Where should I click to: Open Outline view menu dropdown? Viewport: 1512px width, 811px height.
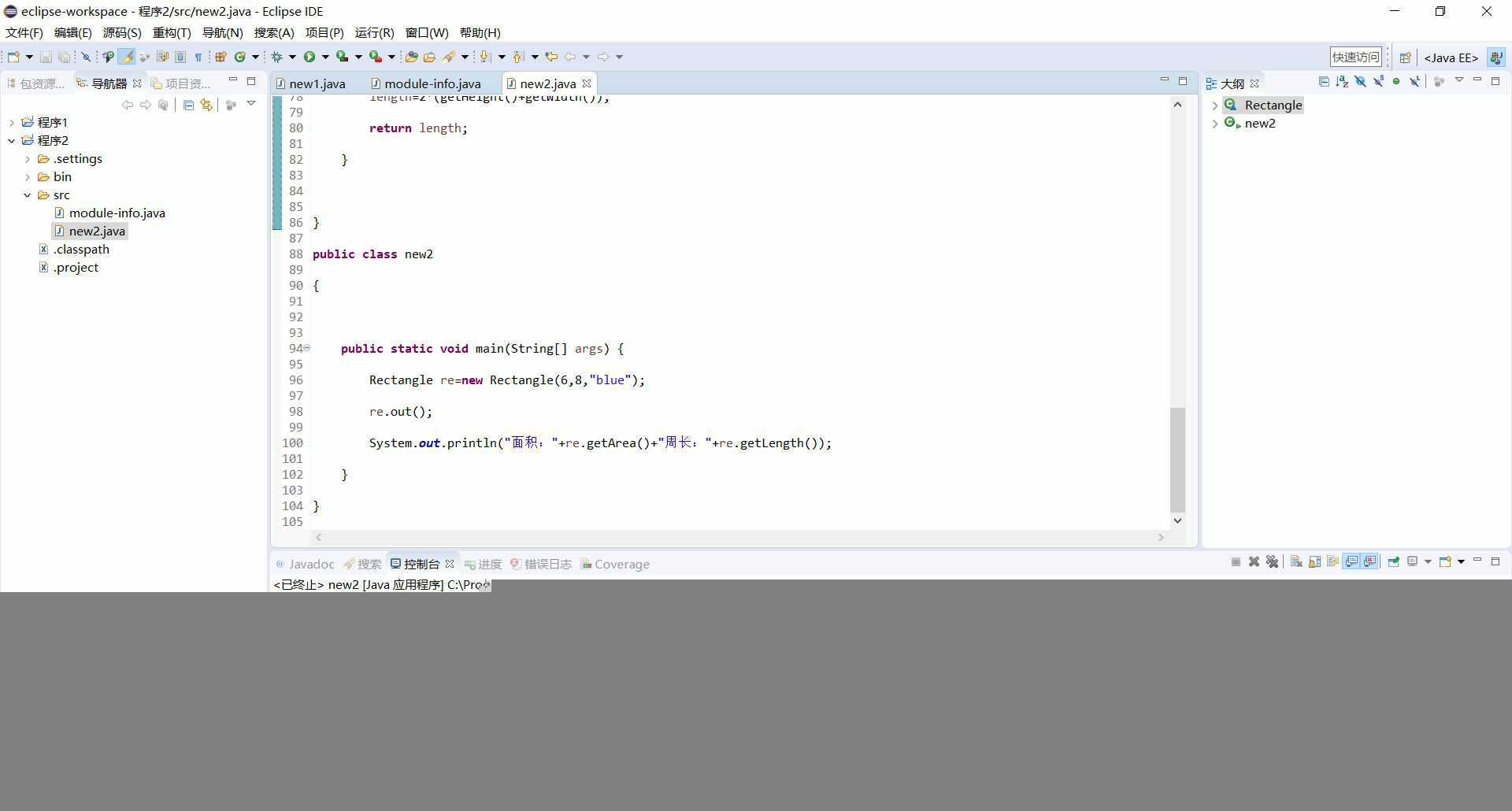point(1458,80)
